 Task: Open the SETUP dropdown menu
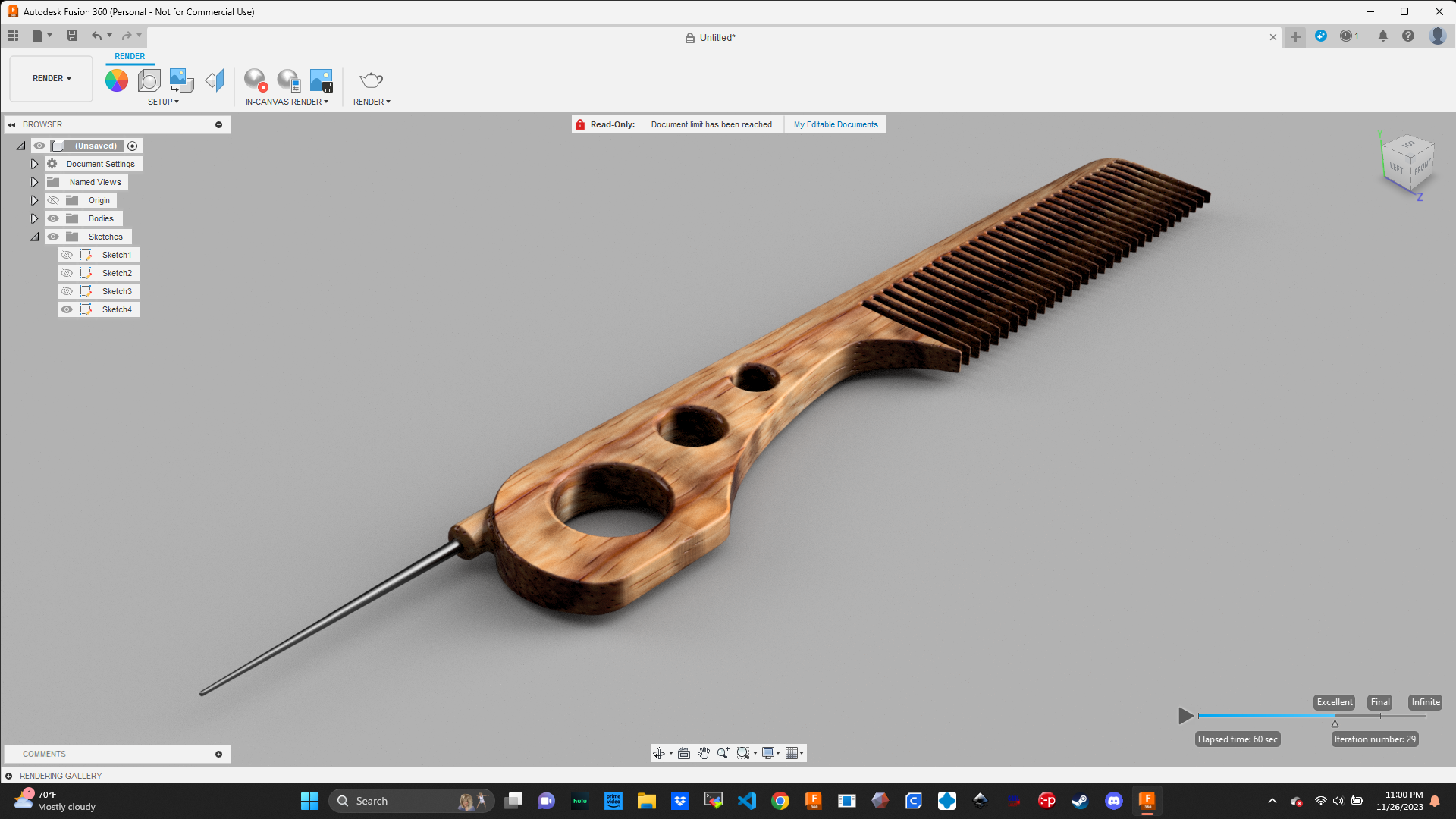pos(163,102)
